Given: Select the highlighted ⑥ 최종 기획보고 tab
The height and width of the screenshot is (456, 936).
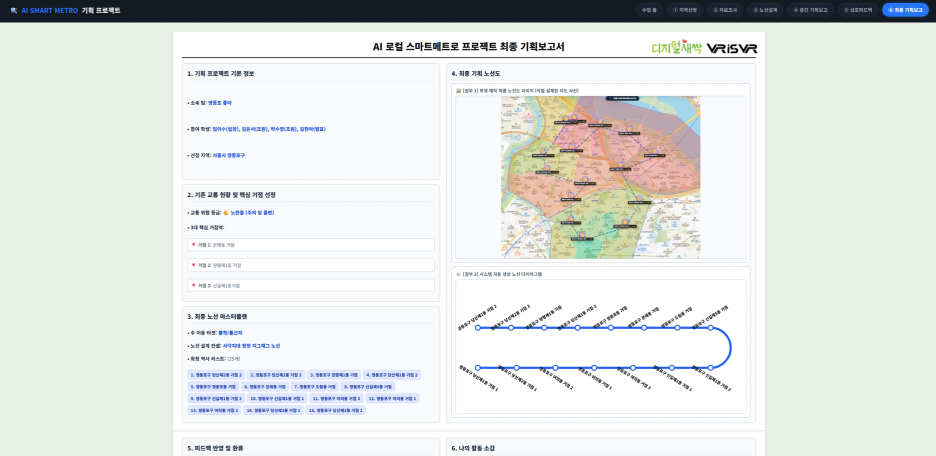Looking at the screenshot, I should coord(905,10).
